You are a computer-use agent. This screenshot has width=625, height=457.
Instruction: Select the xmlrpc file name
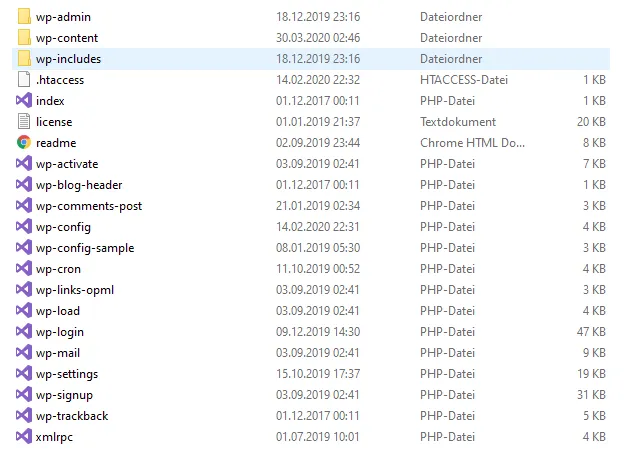pyautogui.click(x=55, y=437)
